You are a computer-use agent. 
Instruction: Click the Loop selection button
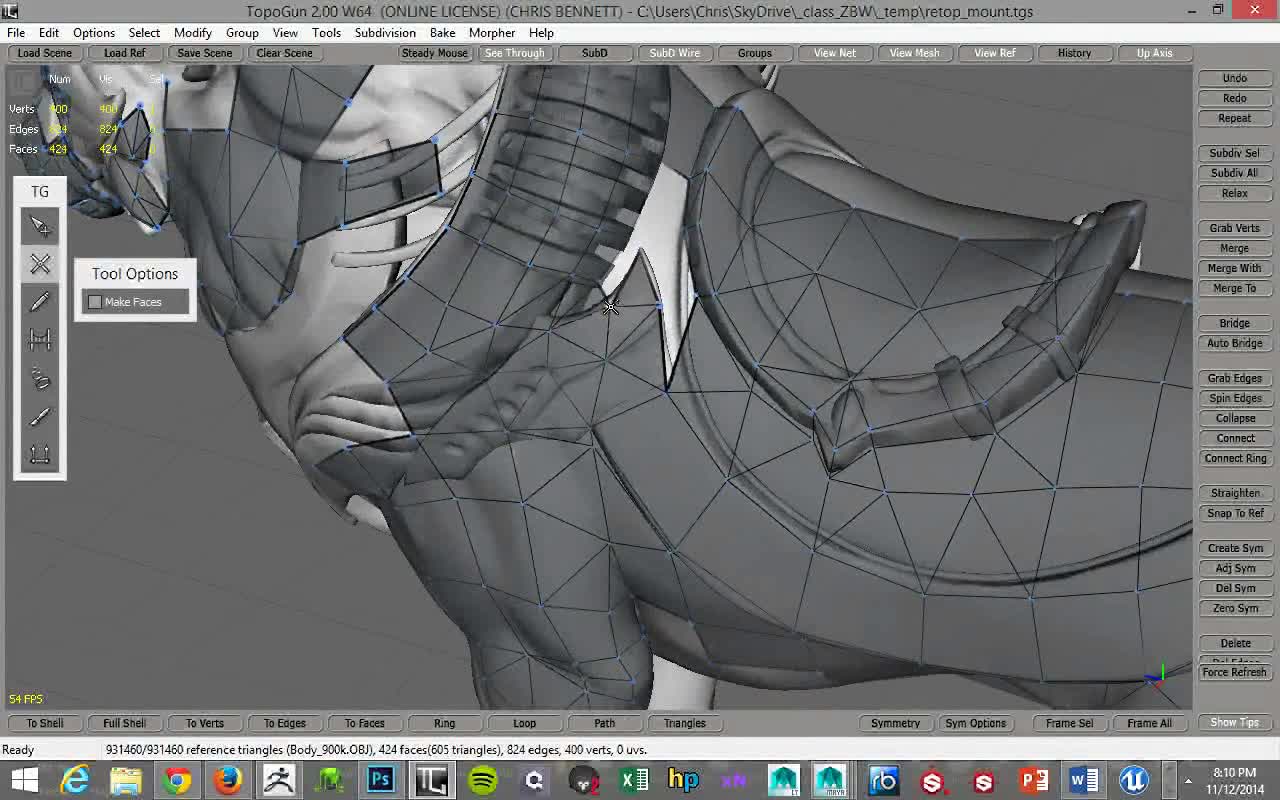[x=525, y=723]
